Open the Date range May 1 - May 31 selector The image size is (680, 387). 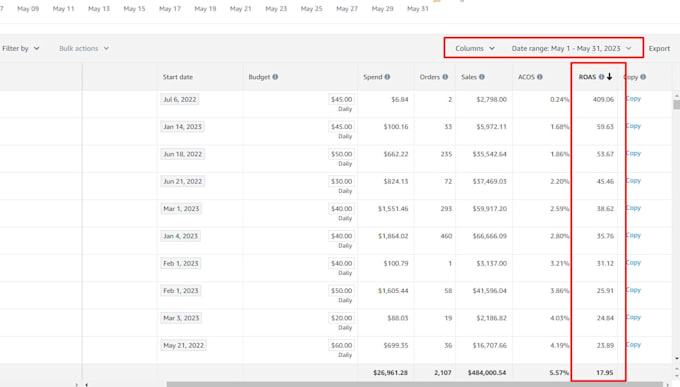pos(571,48)
